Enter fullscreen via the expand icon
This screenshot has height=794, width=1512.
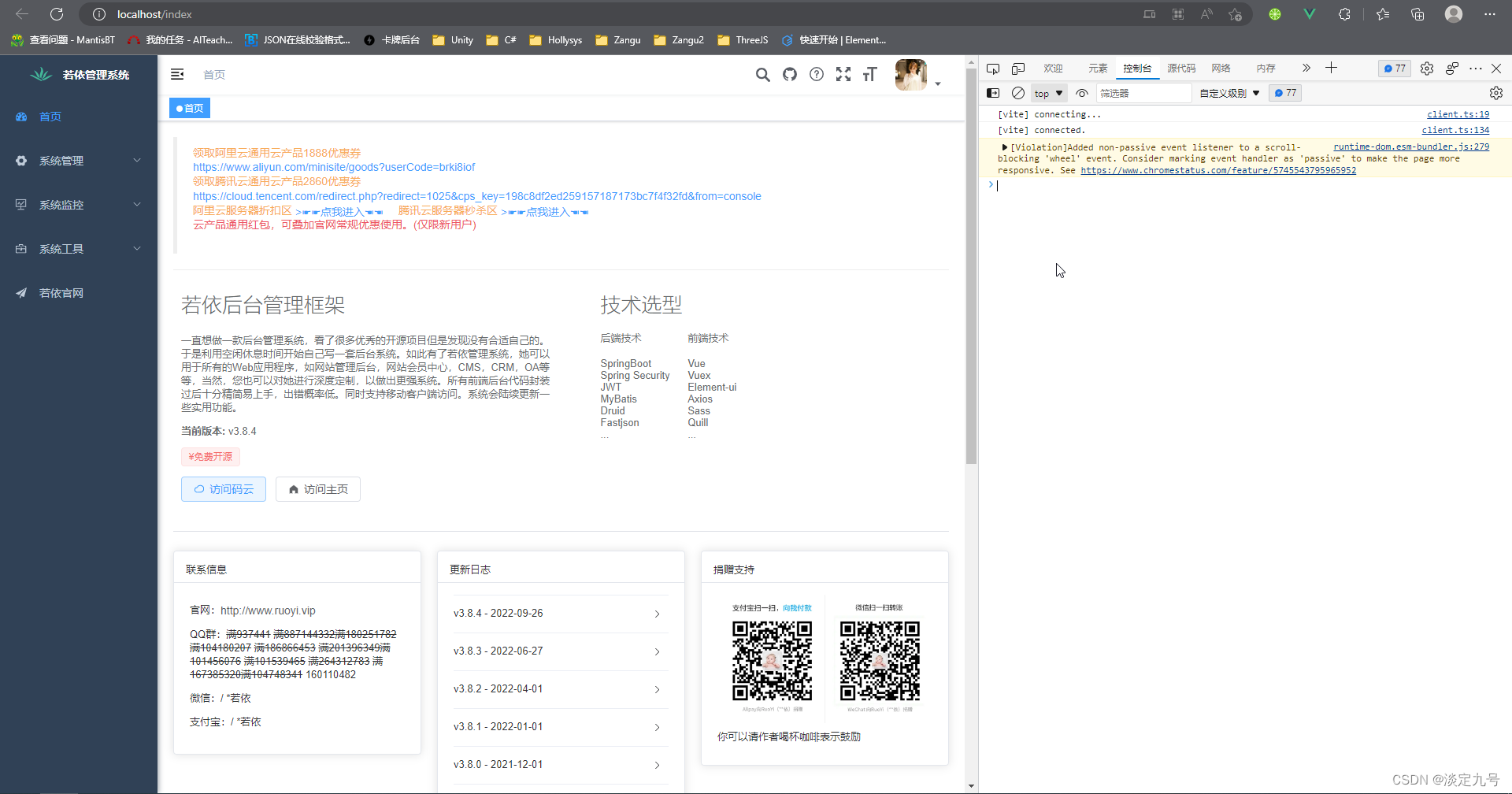click(x=843, y=75)
